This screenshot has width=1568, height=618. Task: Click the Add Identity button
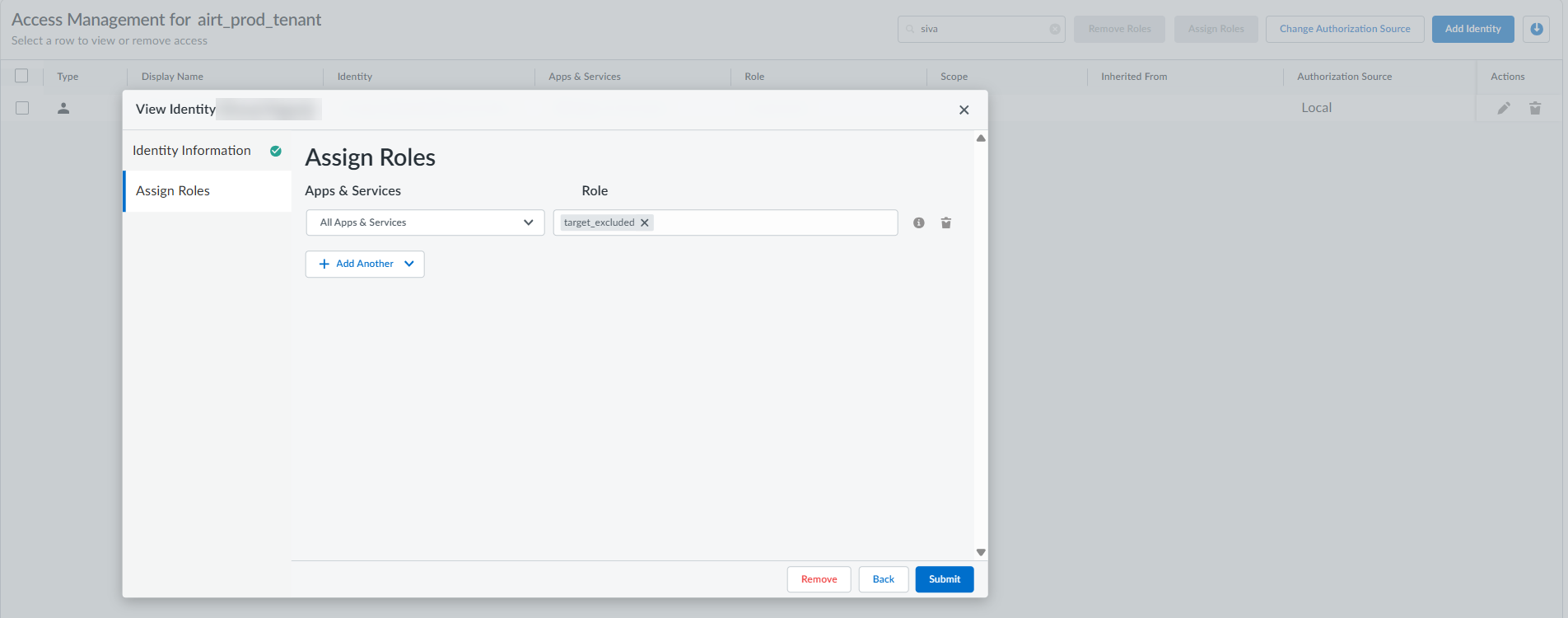tap(1472, 29)
